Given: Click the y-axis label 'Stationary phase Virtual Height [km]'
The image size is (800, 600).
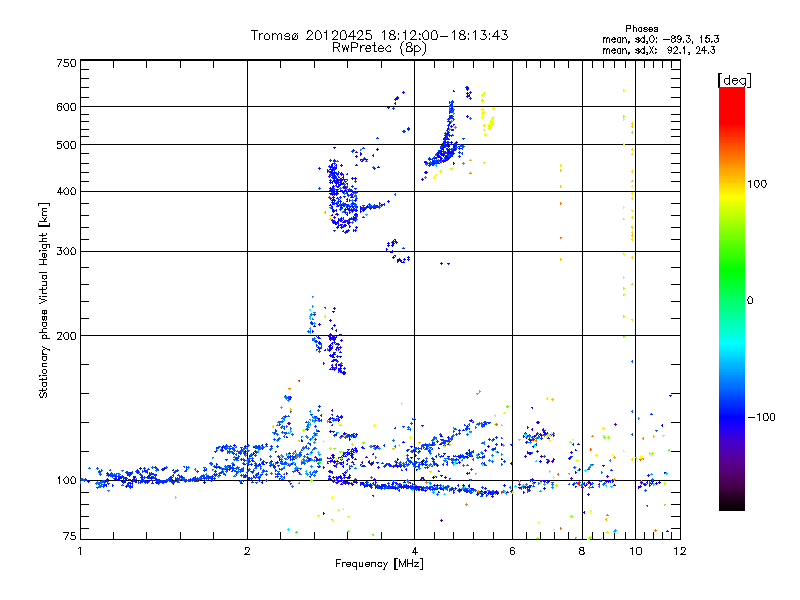Looking at the screenshot, I should 43,300.
